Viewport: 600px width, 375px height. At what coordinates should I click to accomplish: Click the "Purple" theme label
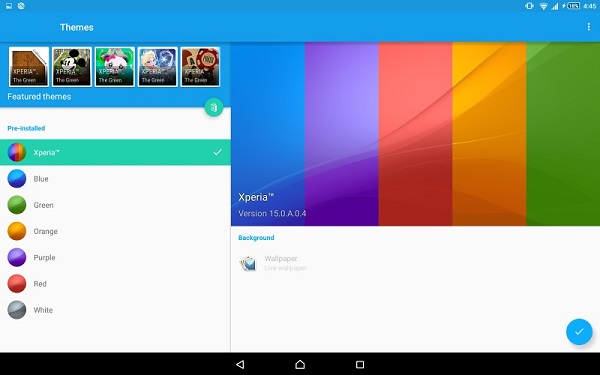pos(44,258)
